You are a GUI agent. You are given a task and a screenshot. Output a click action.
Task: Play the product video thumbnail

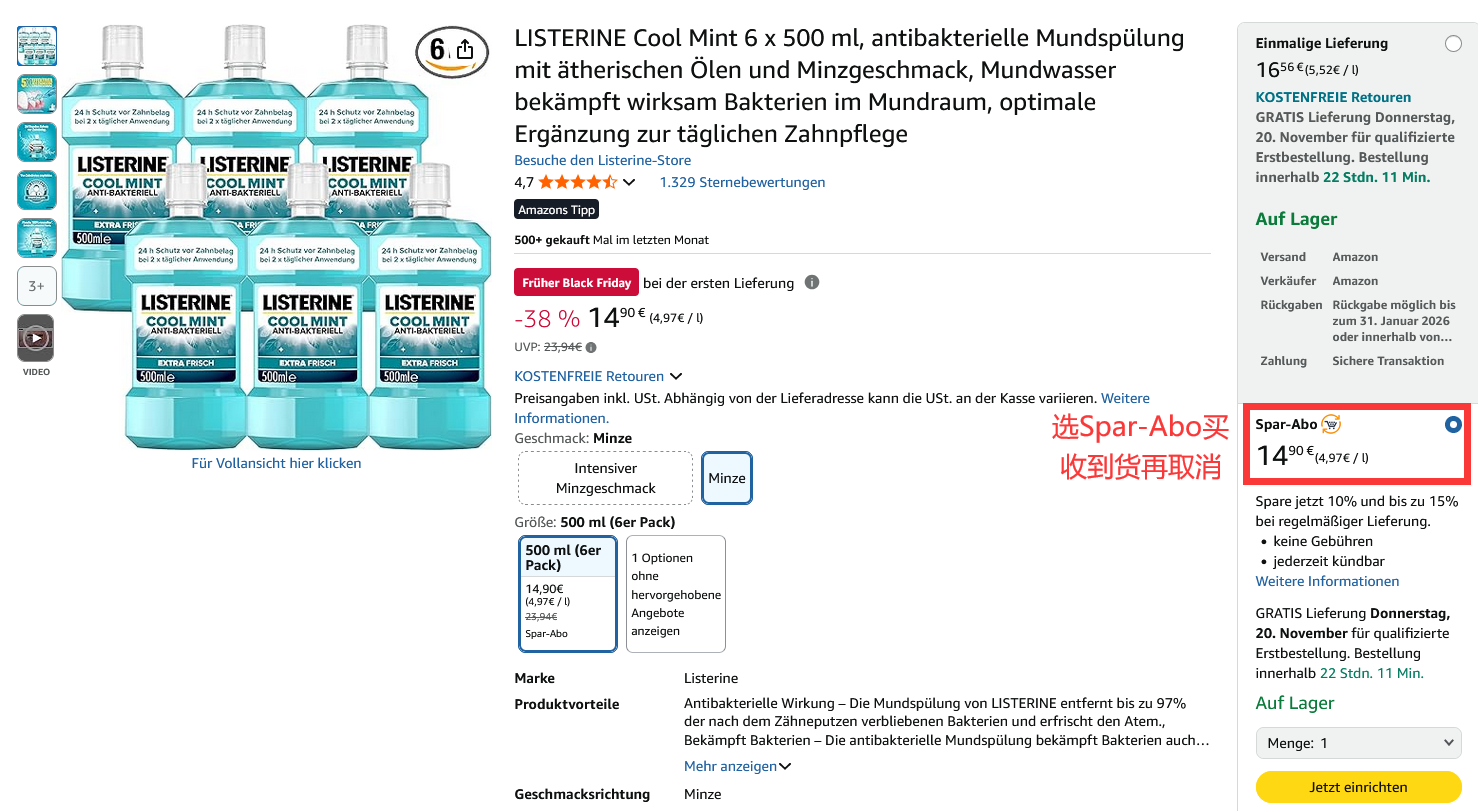[36, 338]
